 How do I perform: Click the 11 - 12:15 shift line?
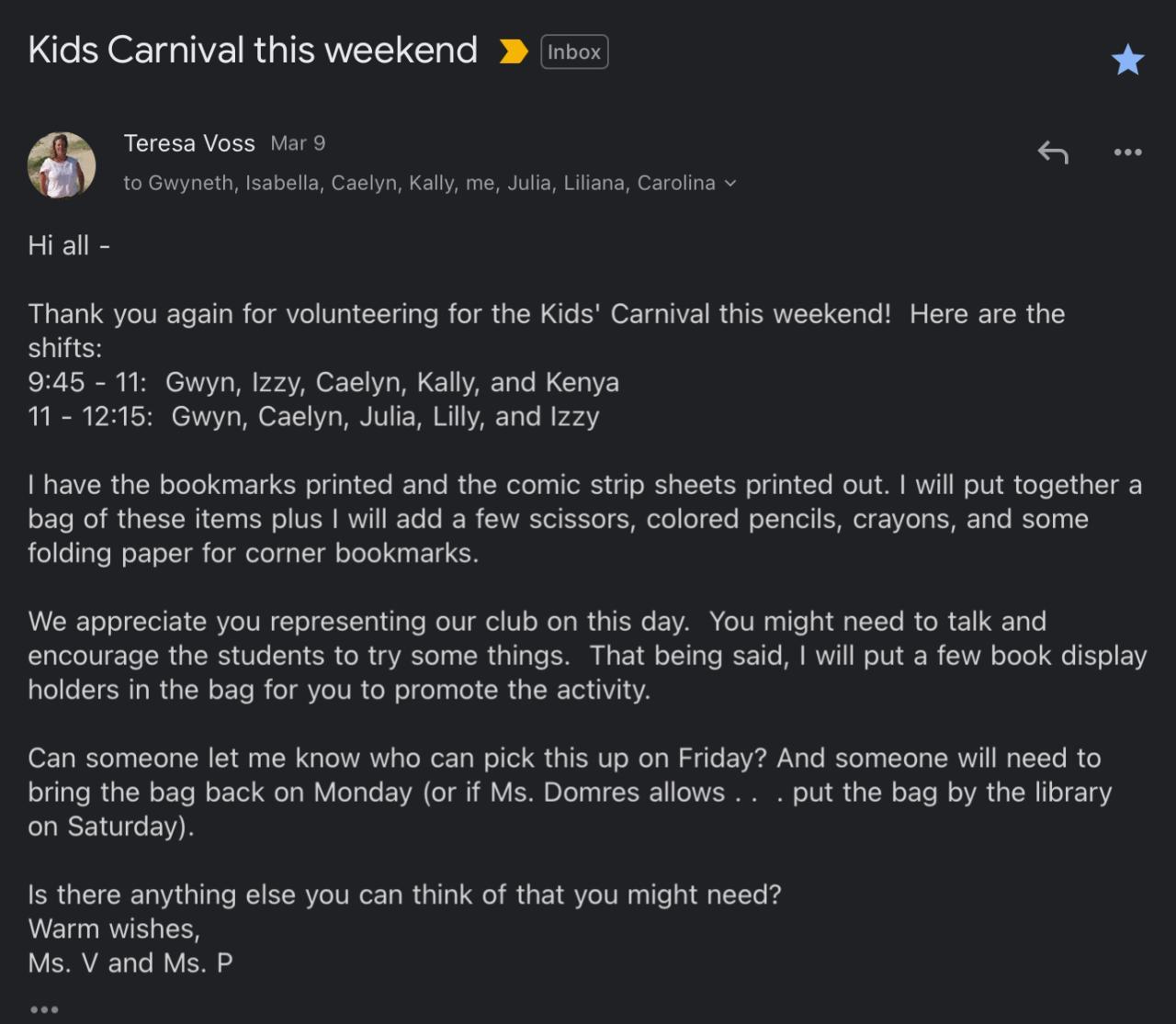pyautogui.click(x=313, y=416)
